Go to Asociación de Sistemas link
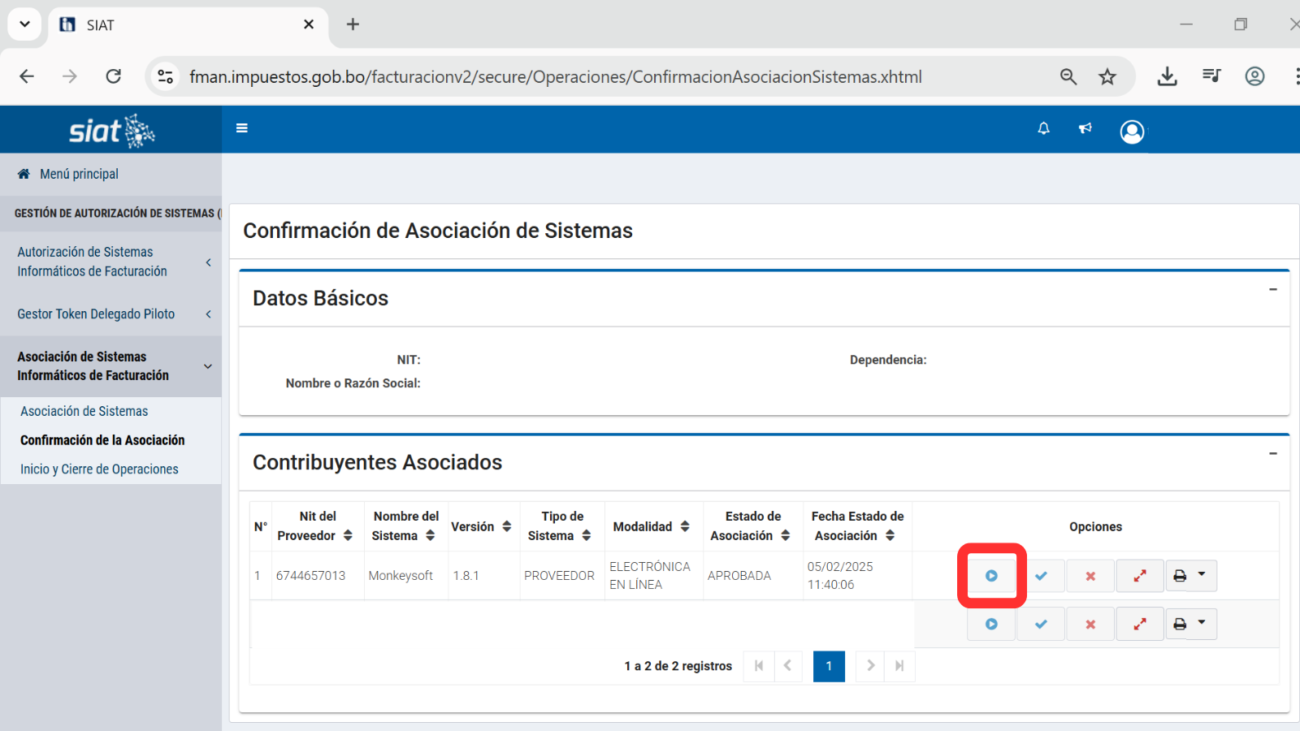 pos(84,411)
